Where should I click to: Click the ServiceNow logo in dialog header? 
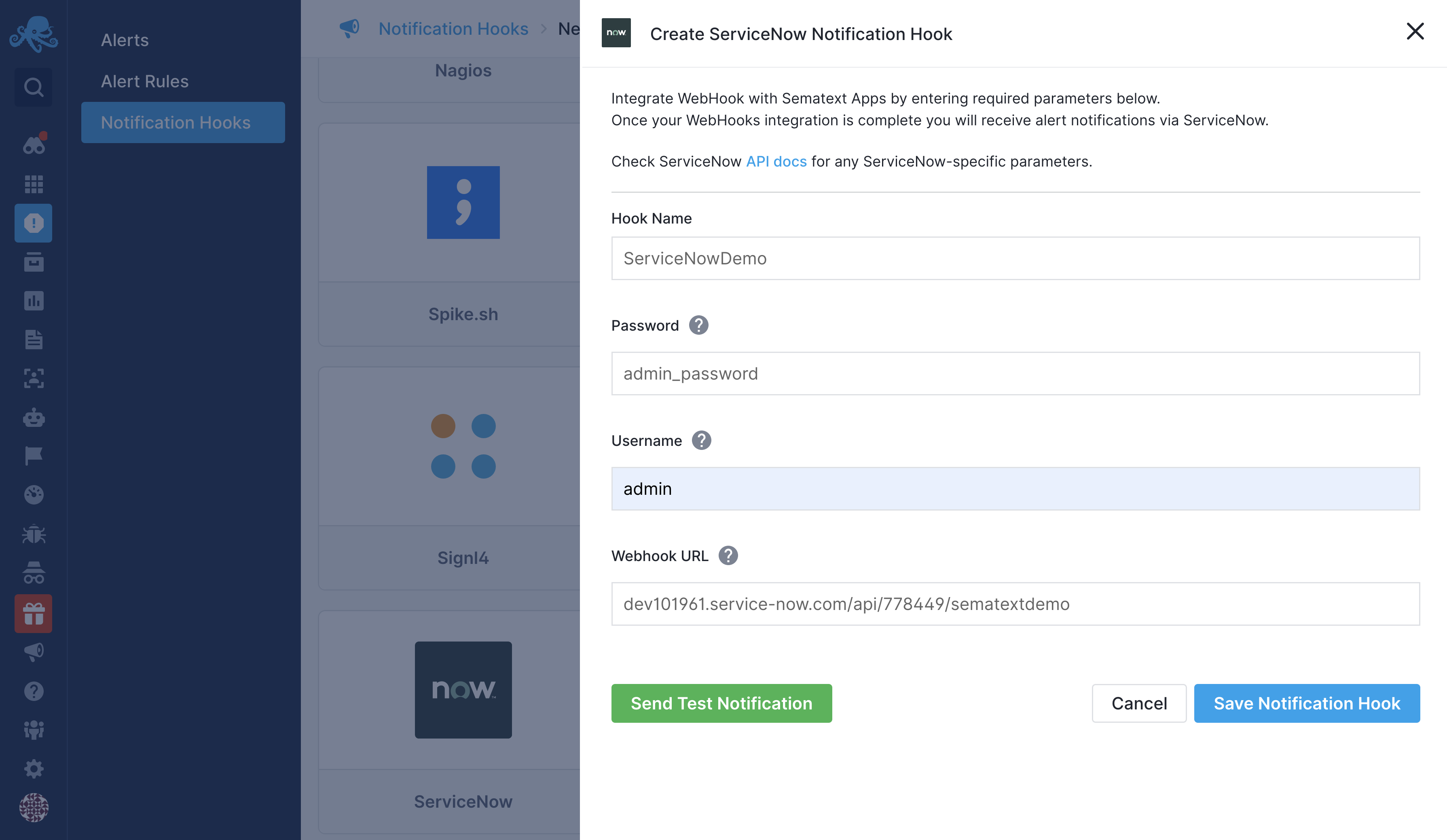(x=616, y=33)
